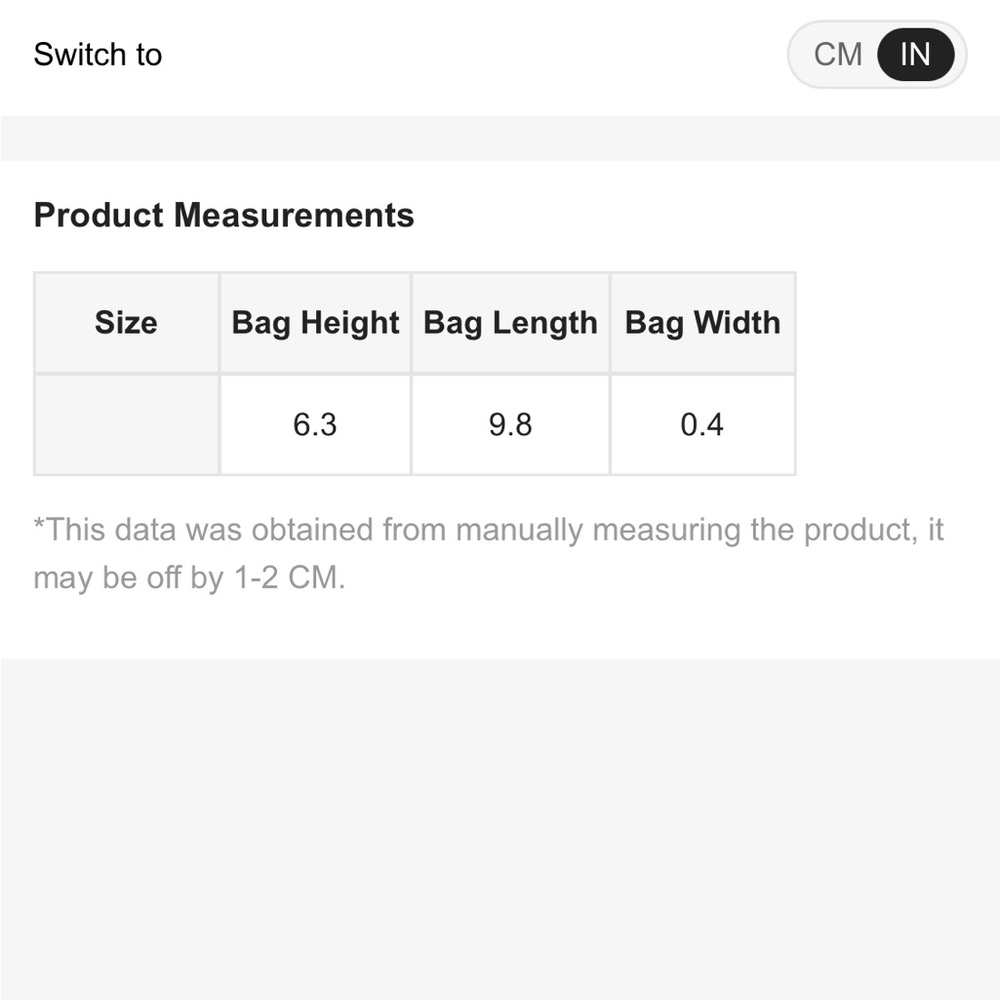This screenshot has height=1000, width=1000.
Task: Click the word "manually" in the disclaimer
Action: pyautogui.click(x=519, y=529)
